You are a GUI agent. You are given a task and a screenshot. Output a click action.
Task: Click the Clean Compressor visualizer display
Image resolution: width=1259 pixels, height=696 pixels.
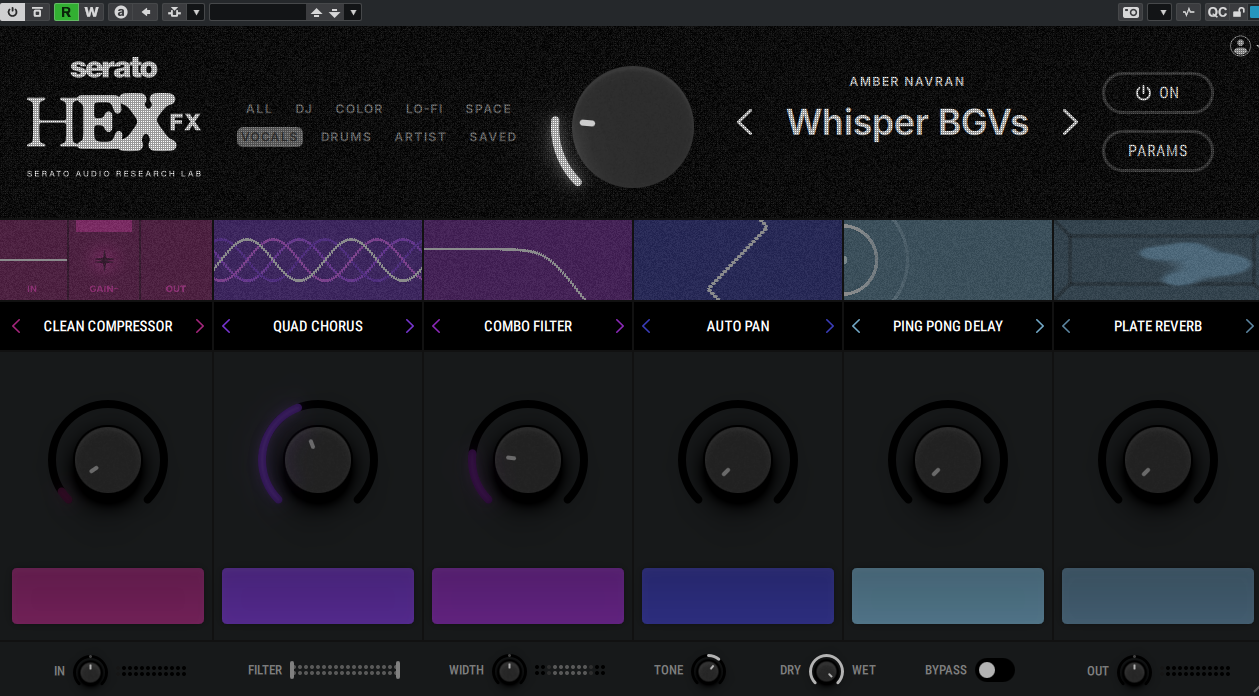click(106, 260)
